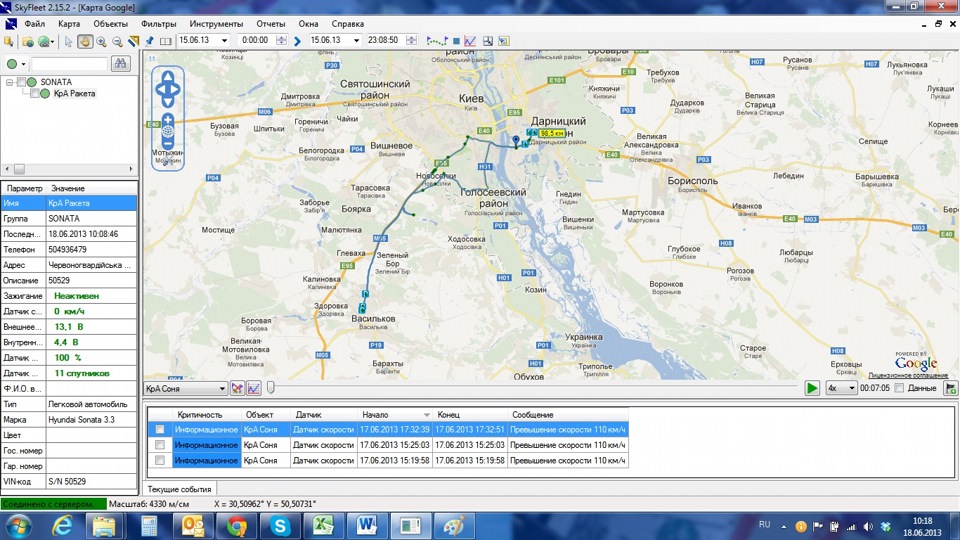Collapse the SONATA tree node
Viewport: 960px width, 540px height.
click(9, 82)
